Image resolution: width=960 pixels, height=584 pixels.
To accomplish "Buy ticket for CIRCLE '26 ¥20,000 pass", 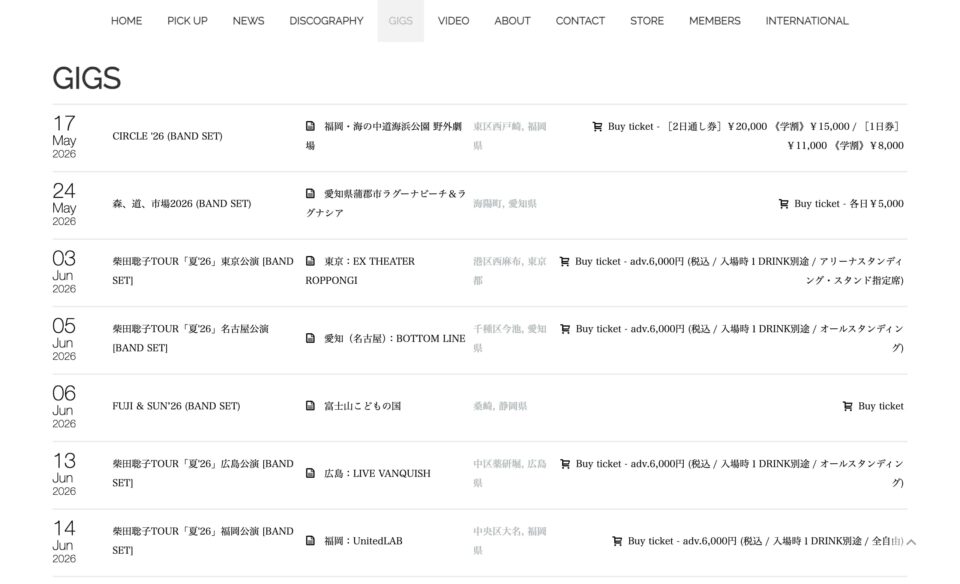I will pyautogui.click(x=748, y=136).
